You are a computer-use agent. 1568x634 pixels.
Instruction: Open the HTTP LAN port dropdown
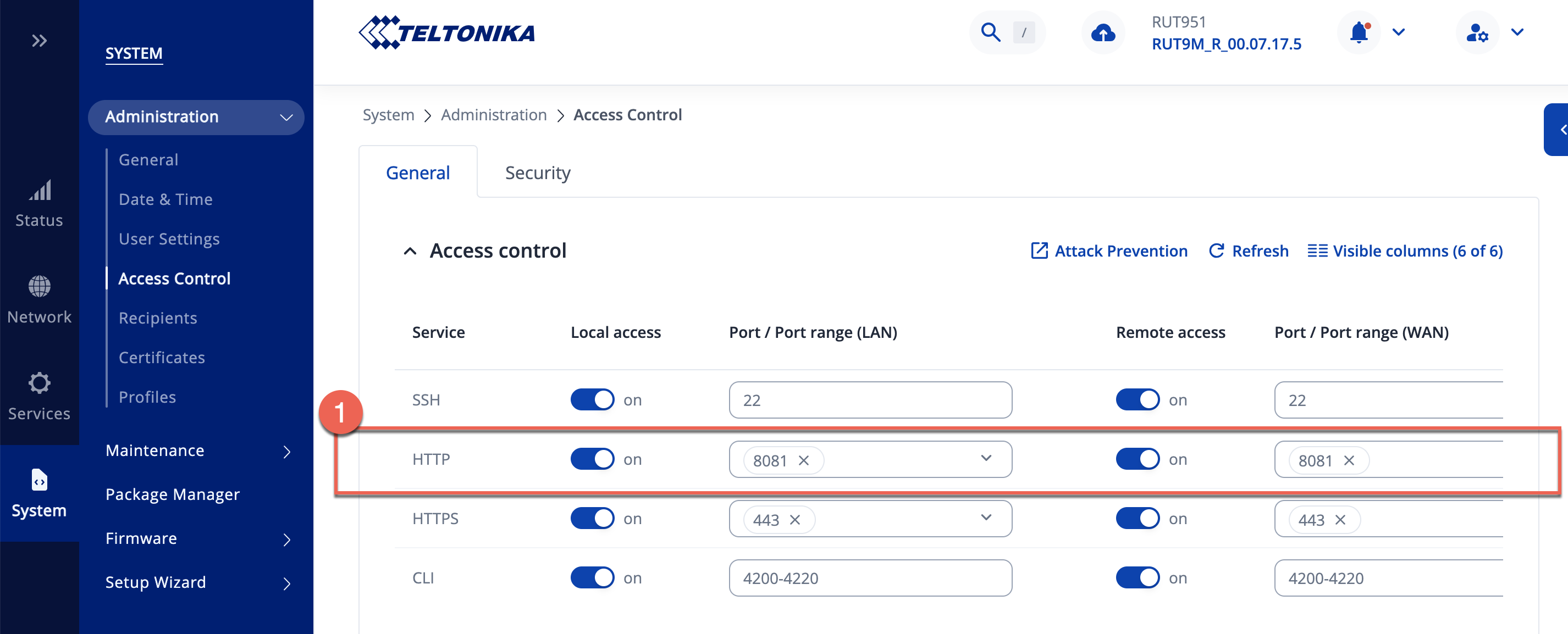(x=986, y=458)
